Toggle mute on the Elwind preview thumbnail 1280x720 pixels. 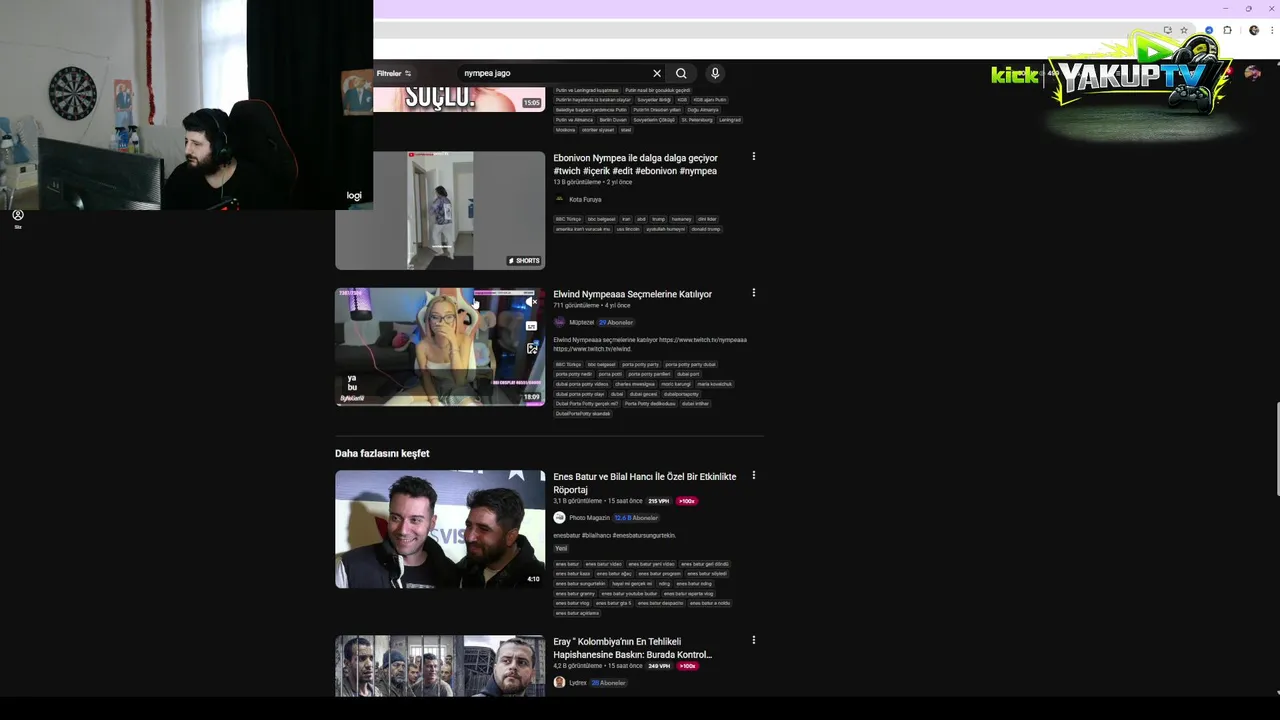tap(531, 302)
